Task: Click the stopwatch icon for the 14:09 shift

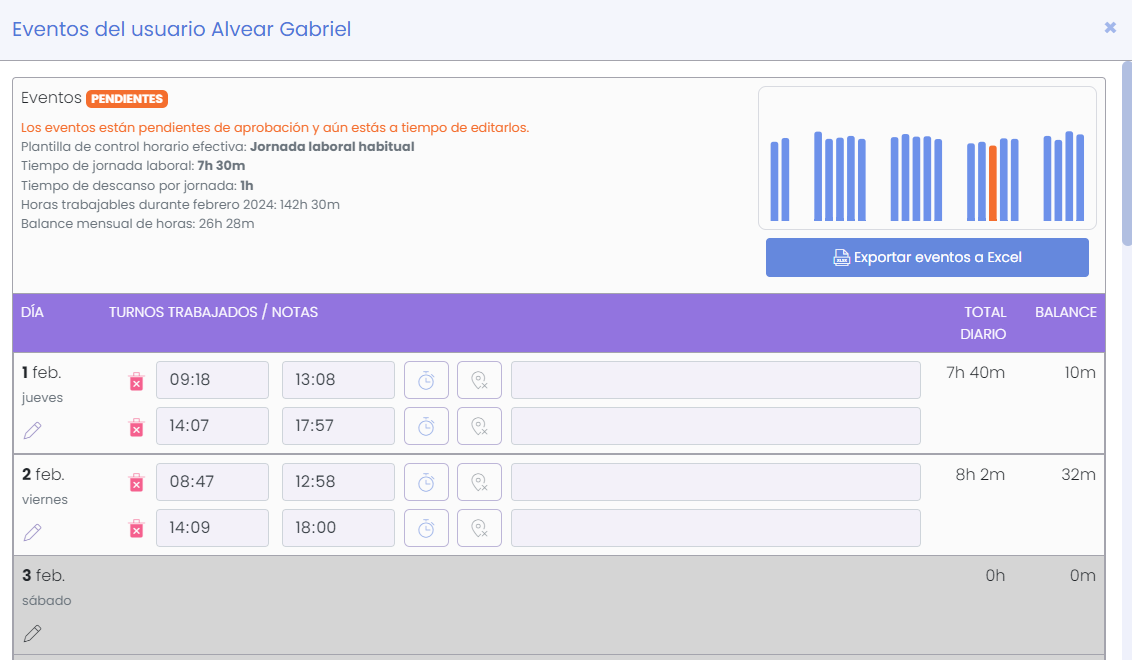Action: pos(426,527)
